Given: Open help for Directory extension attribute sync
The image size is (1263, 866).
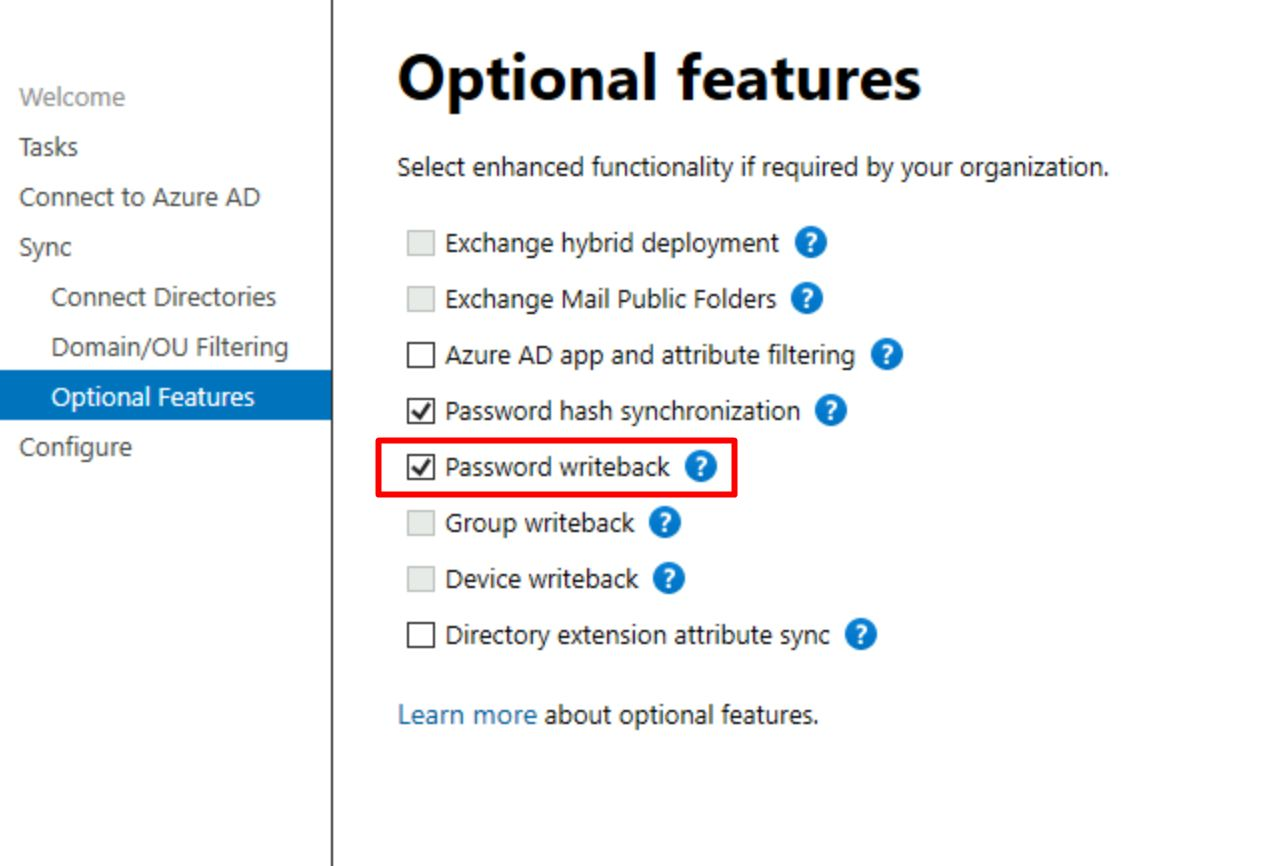Looking at the screenshot, I should click(x=861, y=635).
